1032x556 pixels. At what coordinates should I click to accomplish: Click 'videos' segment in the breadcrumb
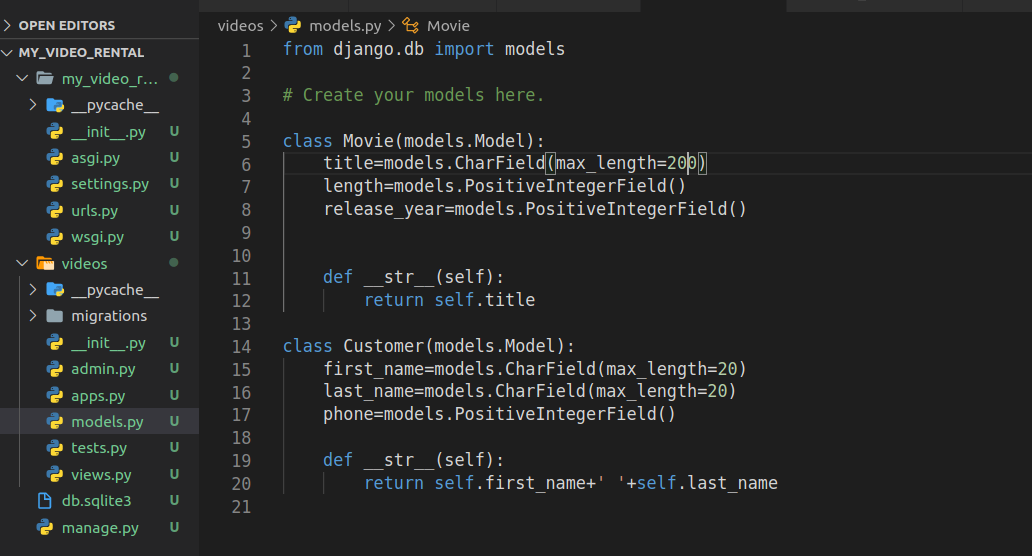[x=240, y=26]
